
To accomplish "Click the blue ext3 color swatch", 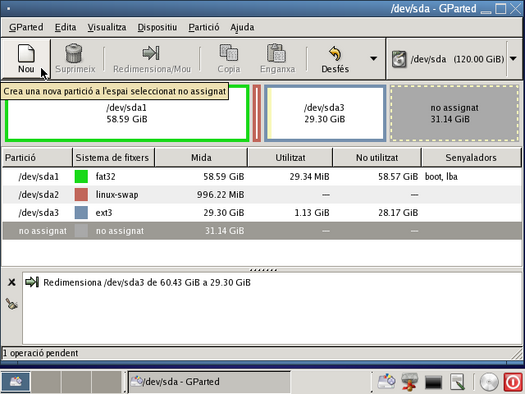I will tap(81, 213).
